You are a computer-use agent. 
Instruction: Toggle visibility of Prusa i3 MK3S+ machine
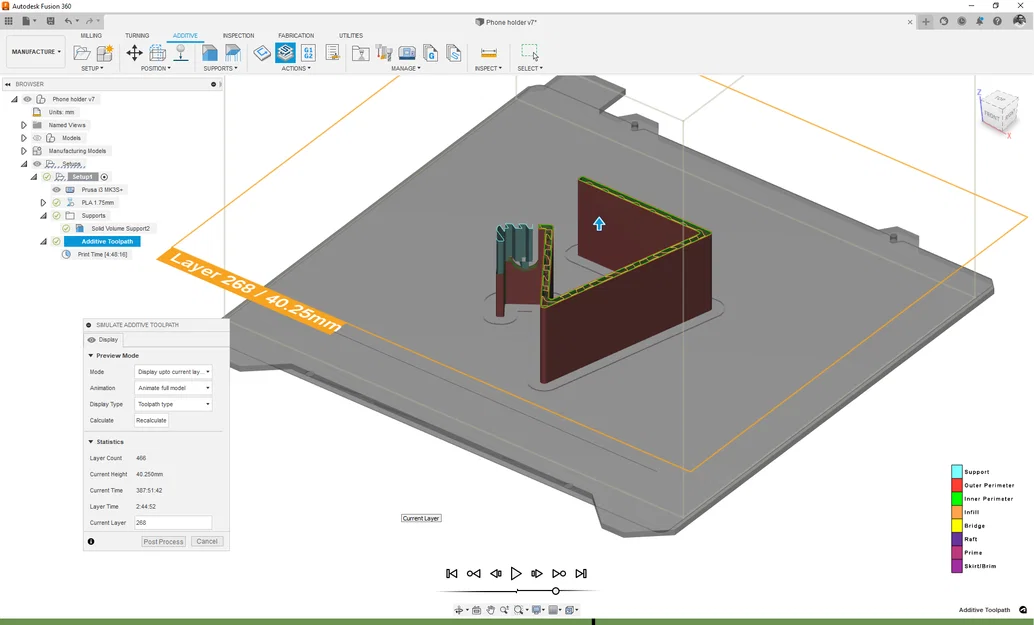pos(57,189)
